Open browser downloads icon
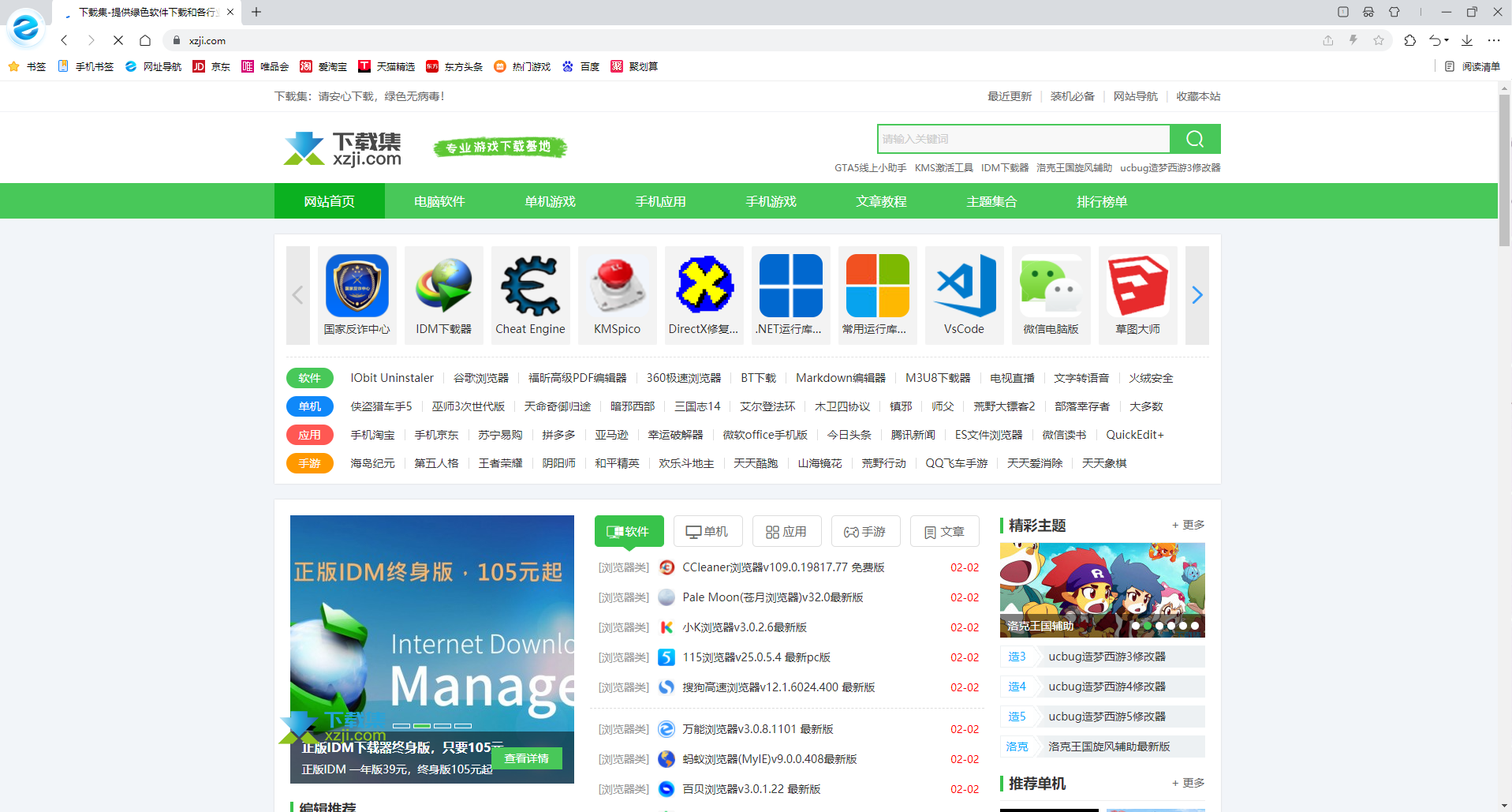Image resolution: width=1512 pixels, height=812 pixels. pyautogui.click(x=1467, y=40)
